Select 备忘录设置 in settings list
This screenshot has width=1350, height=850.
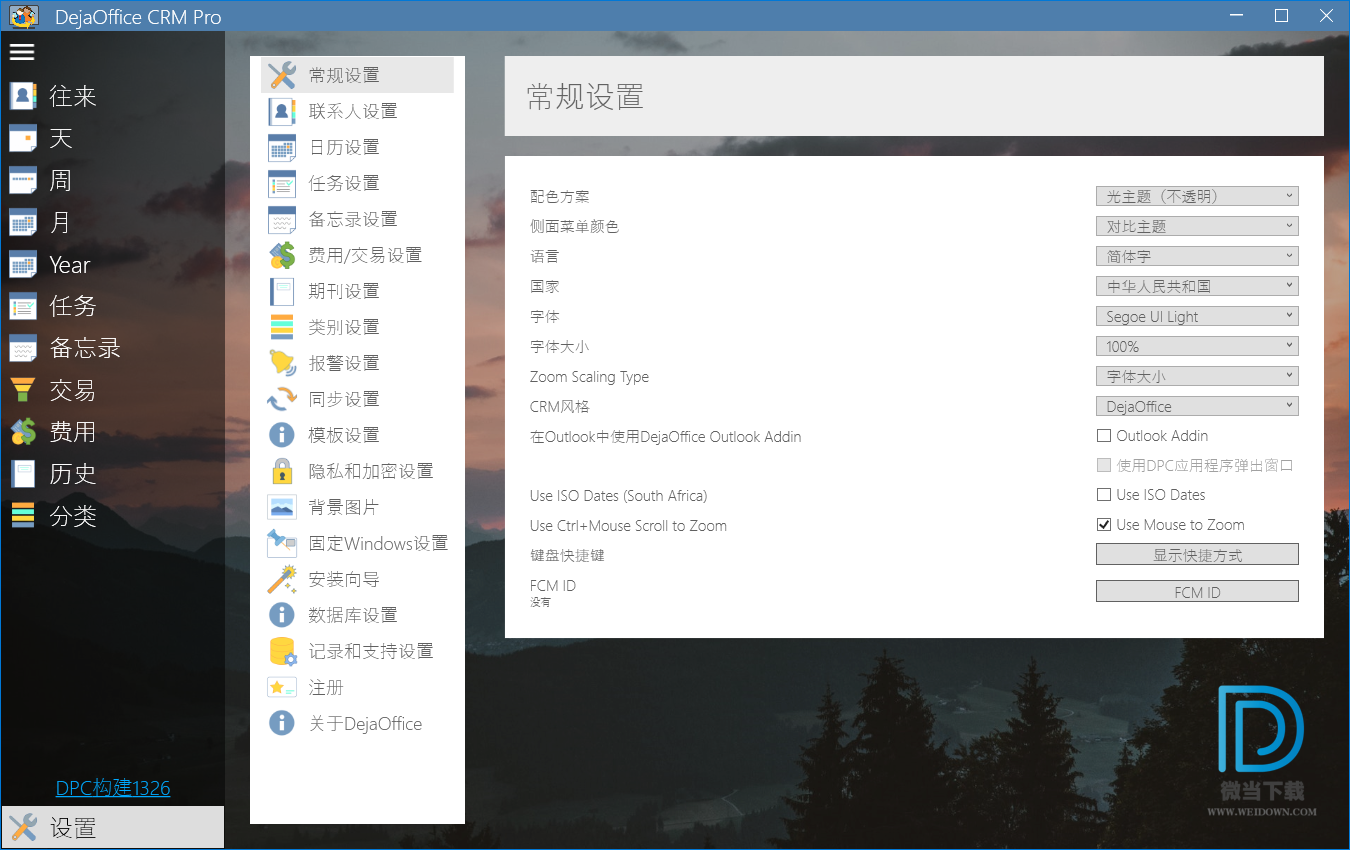click(357, 219)
